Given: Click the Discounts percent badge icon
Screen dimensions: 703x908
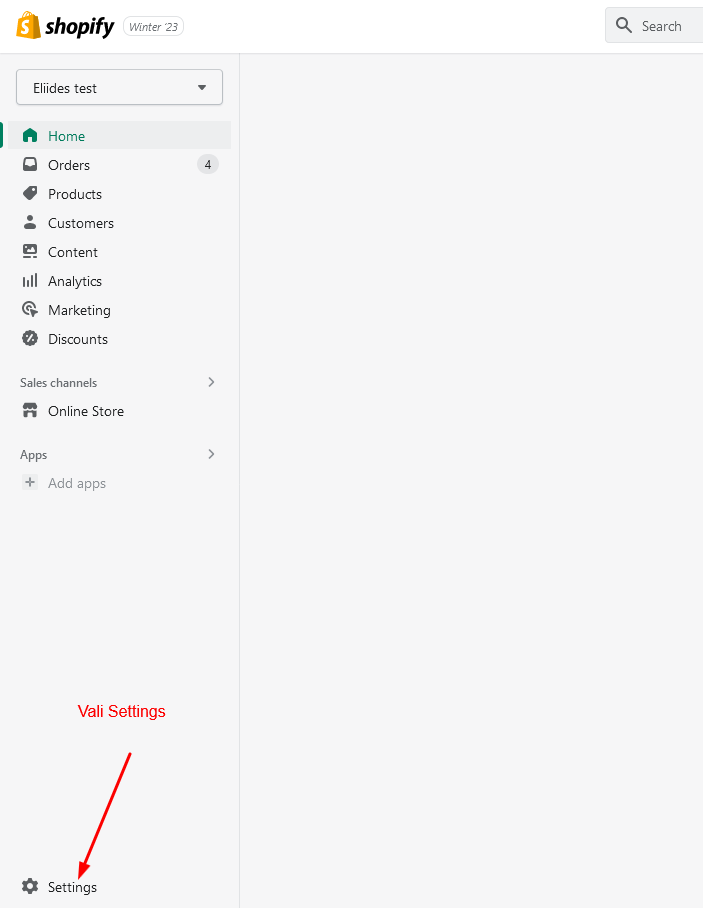Looking at the screenshot, I should click(x=30, y=339).
